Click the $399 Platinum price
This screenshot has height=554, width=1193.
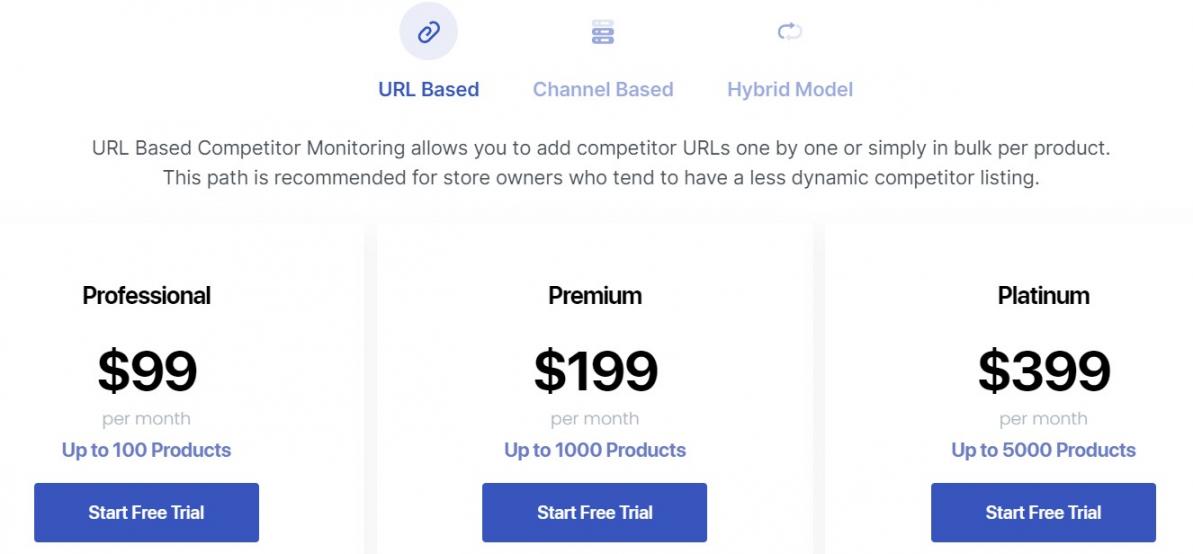tap(1043, 371)
